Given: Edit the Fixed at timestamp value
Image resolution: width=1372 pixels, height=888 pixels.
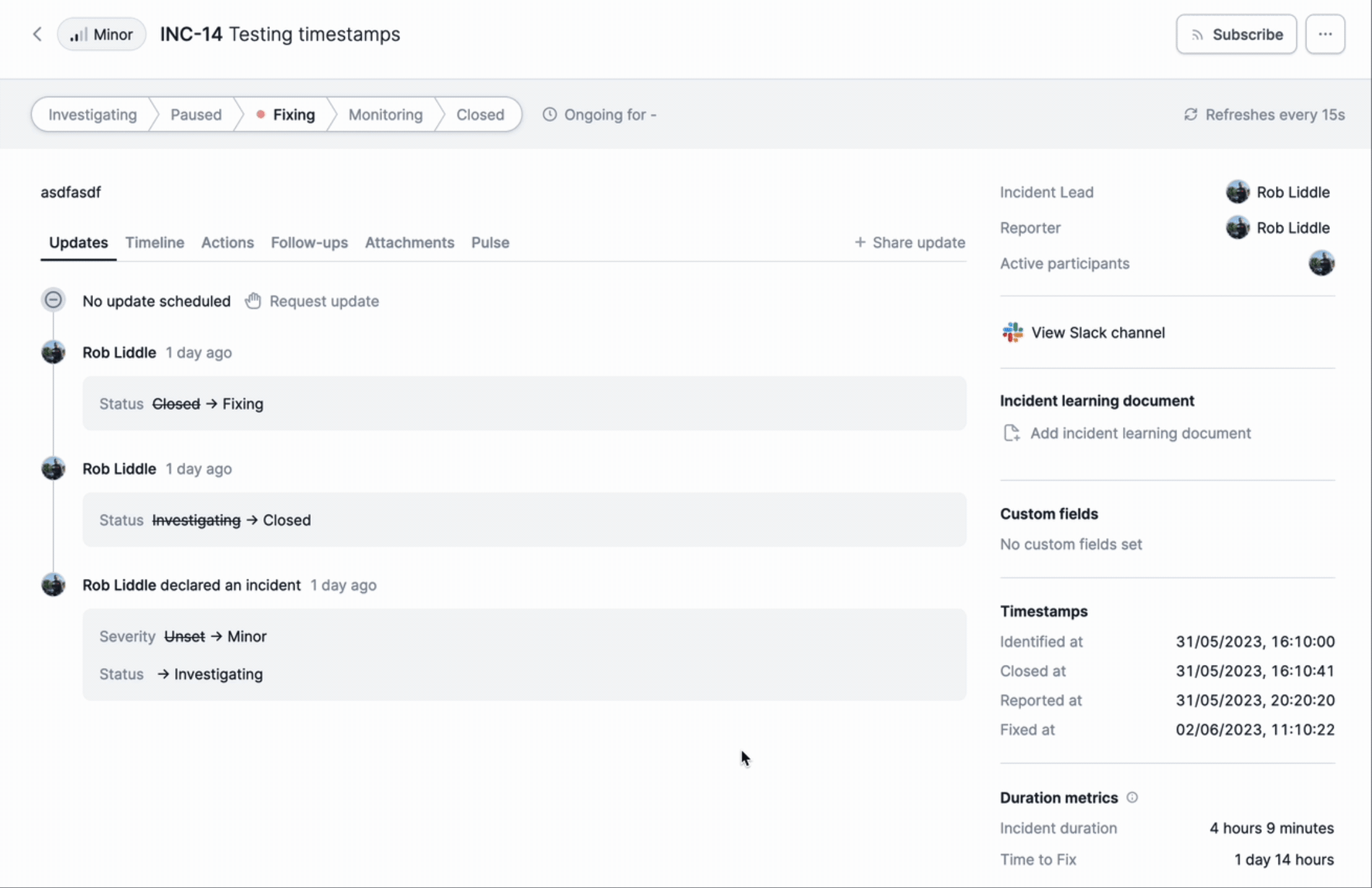Looking at the screenshot, I should [1255, 729].
